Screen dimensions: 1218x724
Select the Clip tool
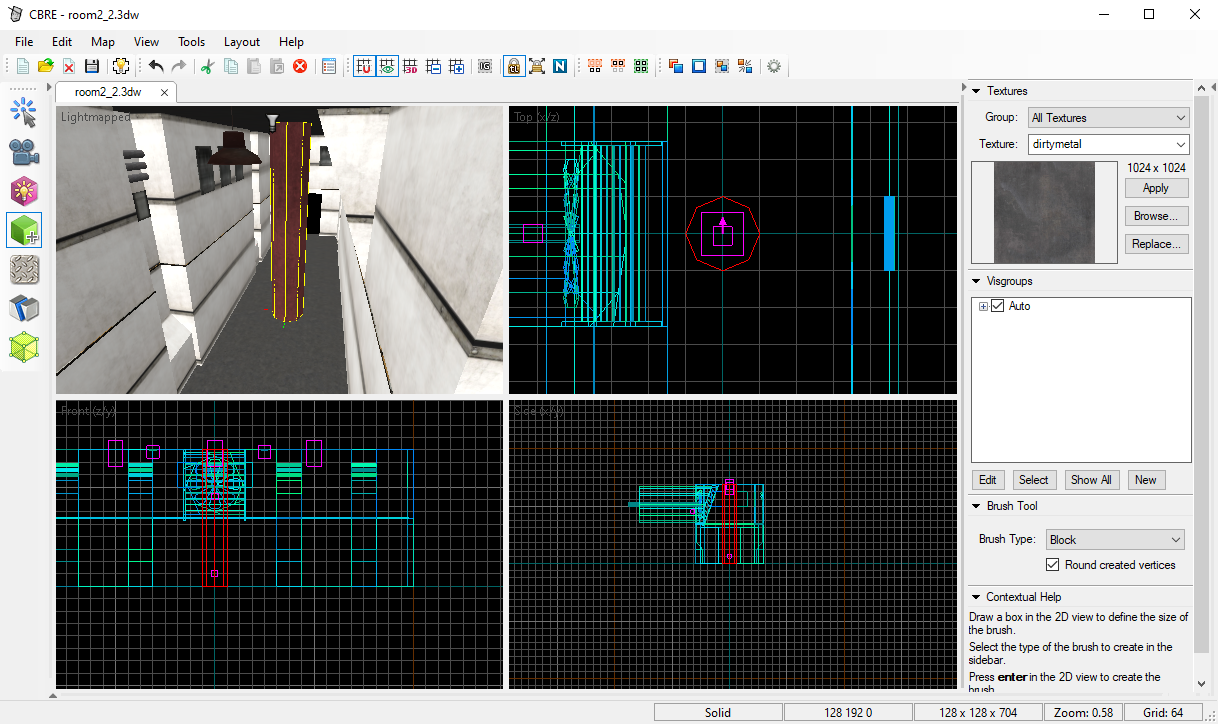[x=24, y=308]
